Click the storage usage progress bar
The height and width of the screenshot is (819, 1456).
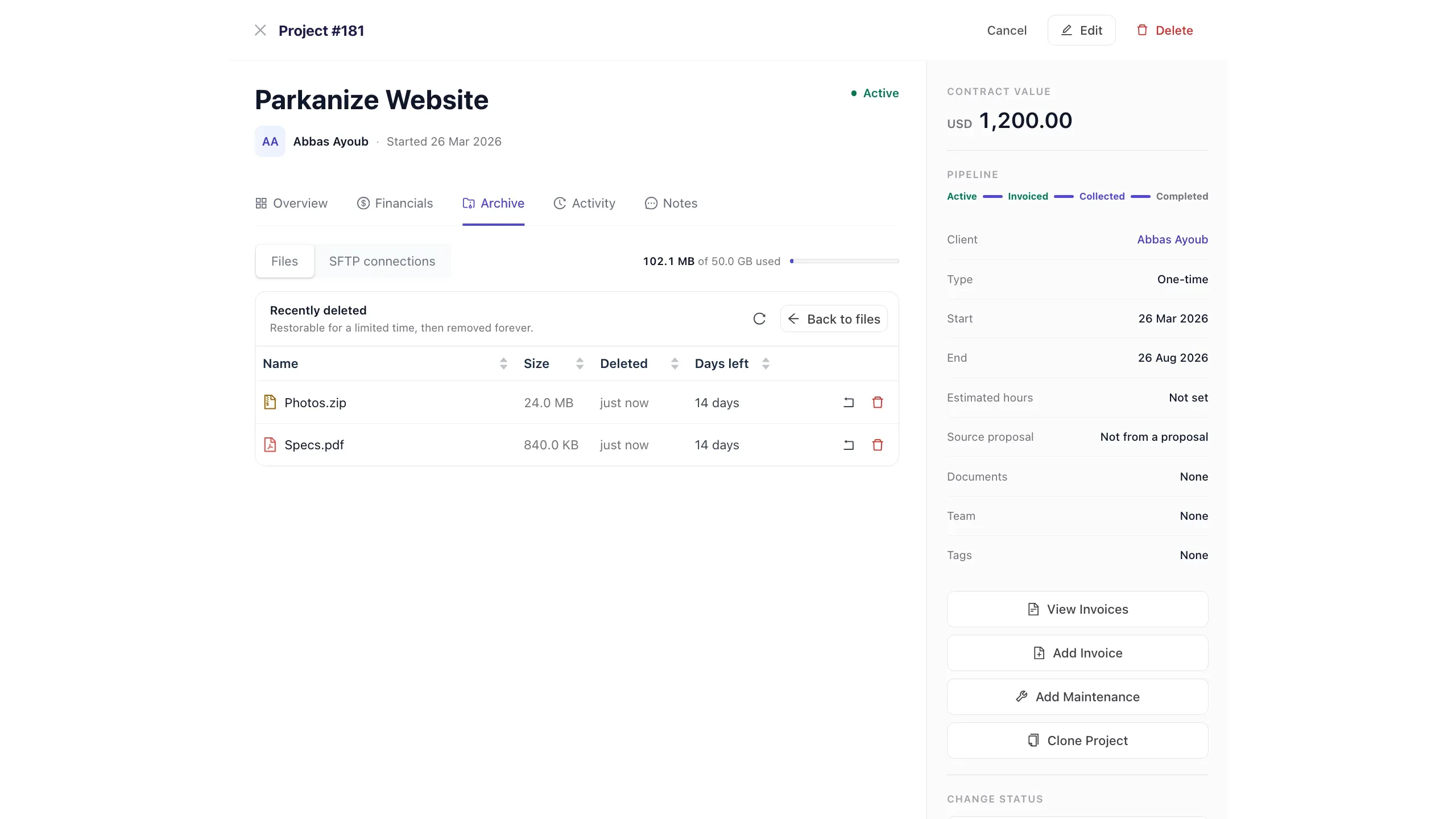coord(844,261)
